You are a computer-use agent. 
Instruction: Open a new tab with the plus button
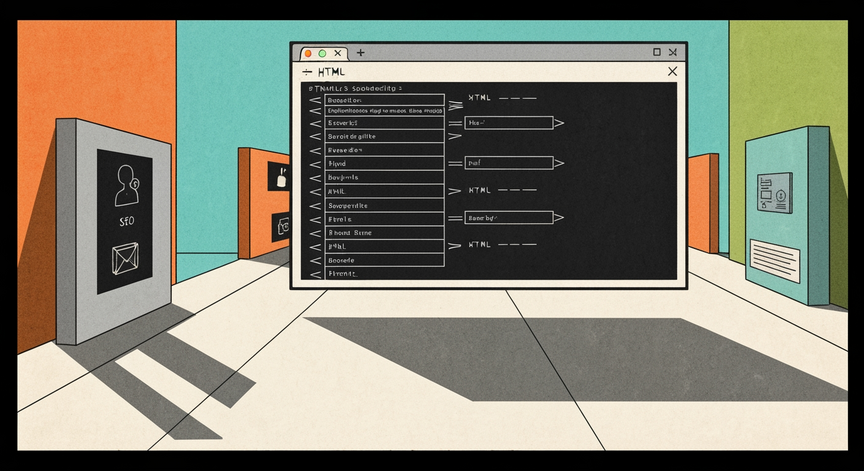[x=360, y=53]
